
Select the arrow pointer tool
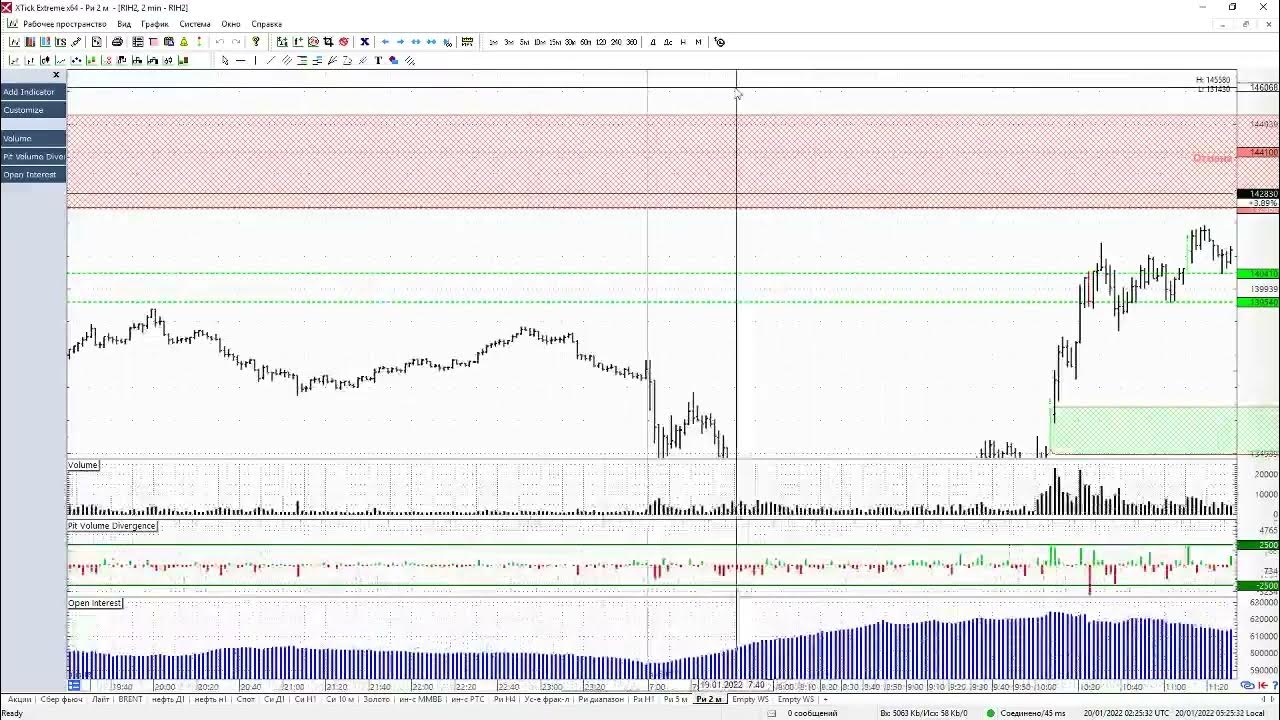click(225, 60)
